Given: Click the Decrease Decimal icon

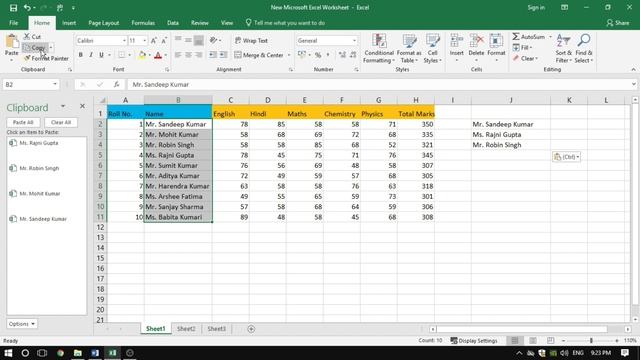Looking at the screenshot, I should coord(353,55).
